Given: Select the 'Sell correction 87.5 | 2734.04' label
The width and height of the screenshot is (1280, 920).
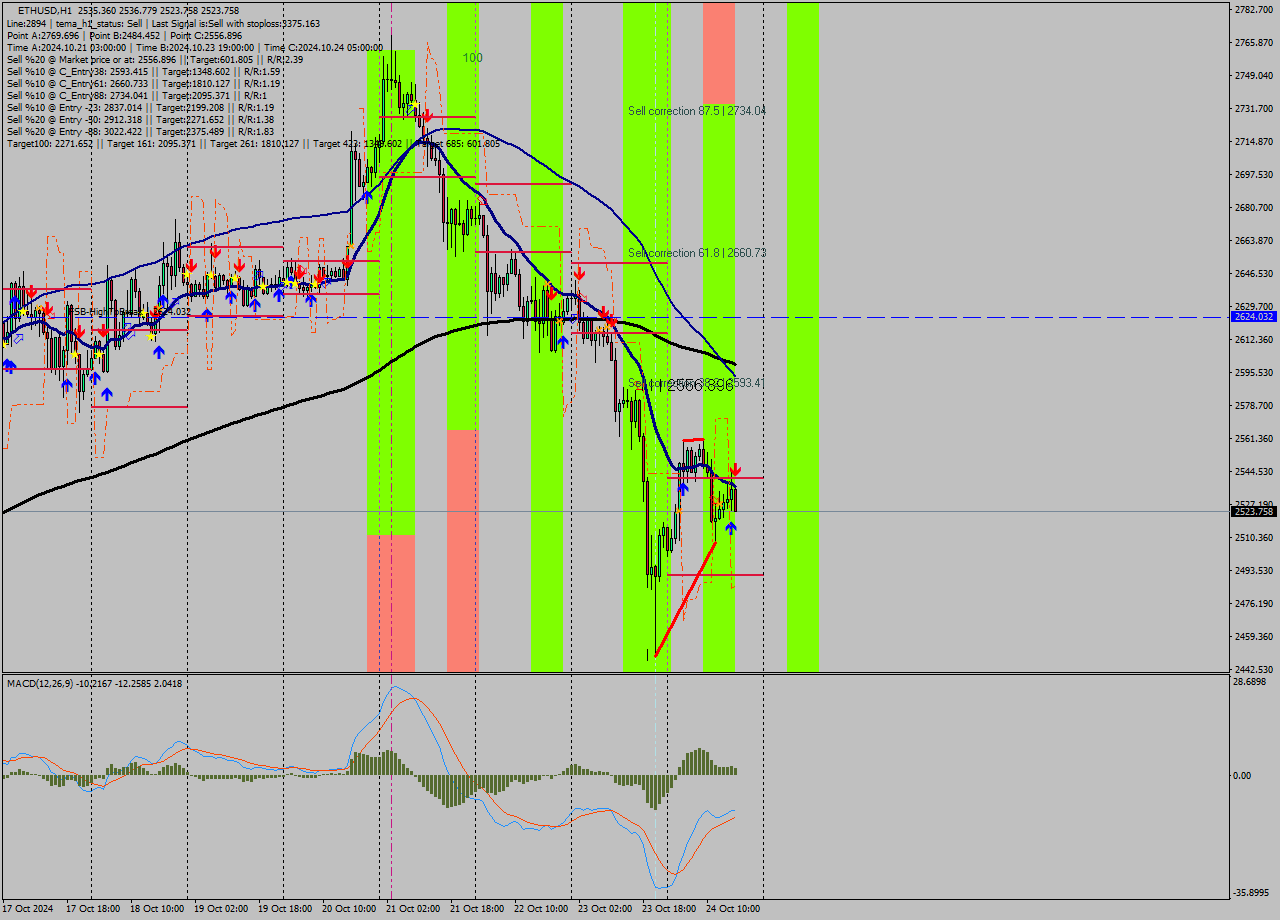Looking at the screenshot, I should (697, 111).
